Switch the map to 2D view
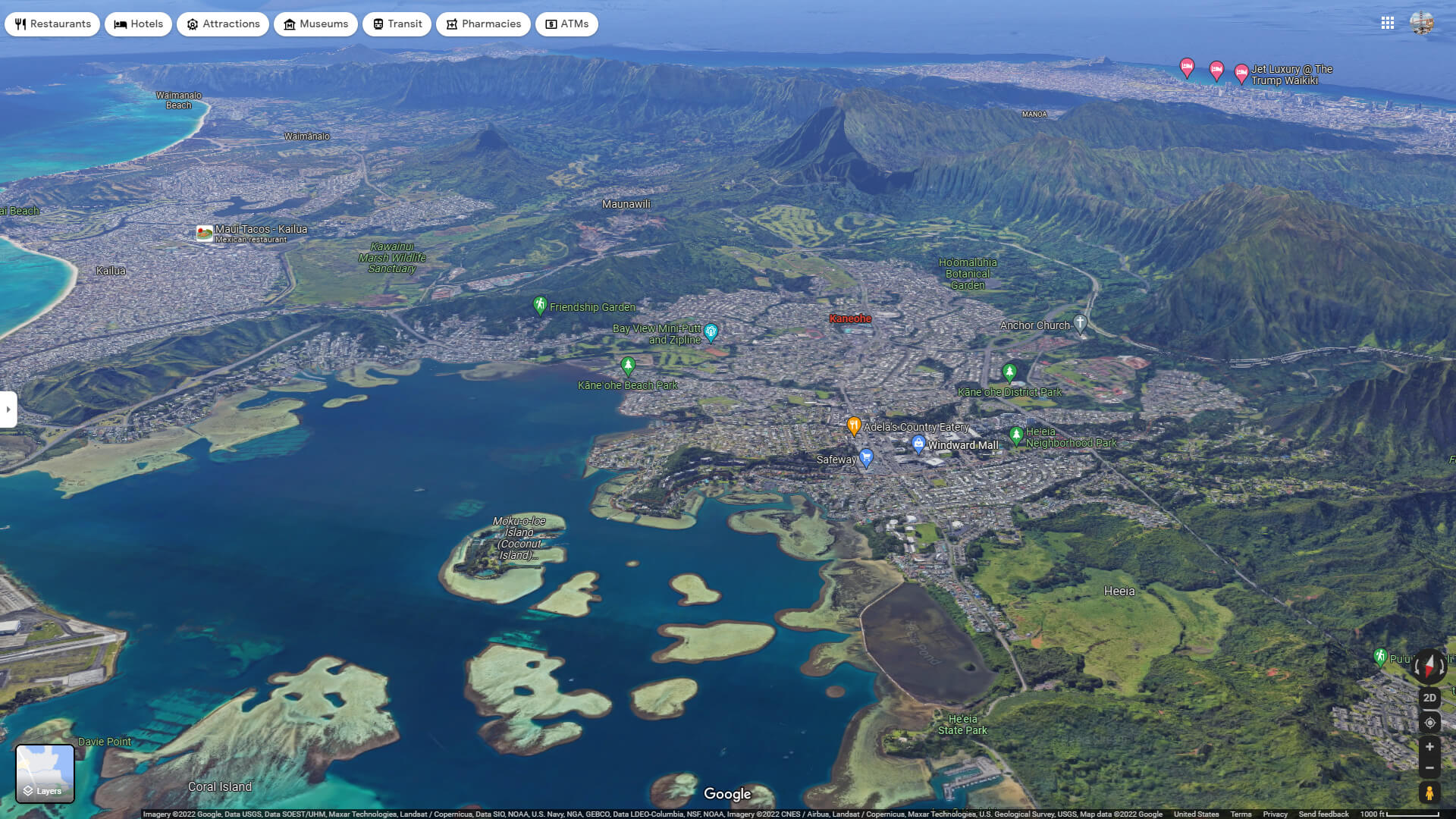 [1429, 697]
